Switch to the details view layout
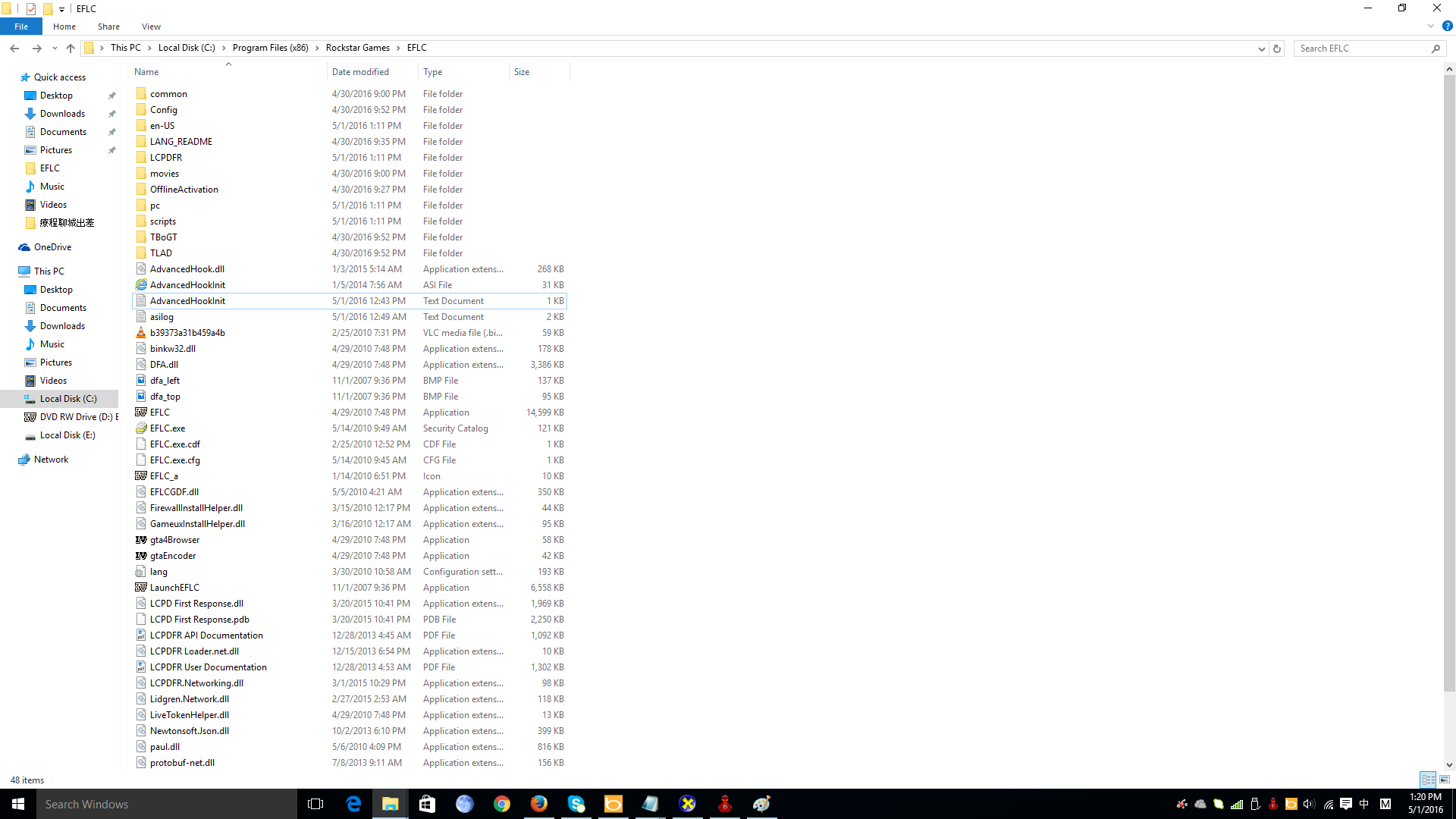The width and height of the screenshot is (1456, 819). tap(1428, 780)
